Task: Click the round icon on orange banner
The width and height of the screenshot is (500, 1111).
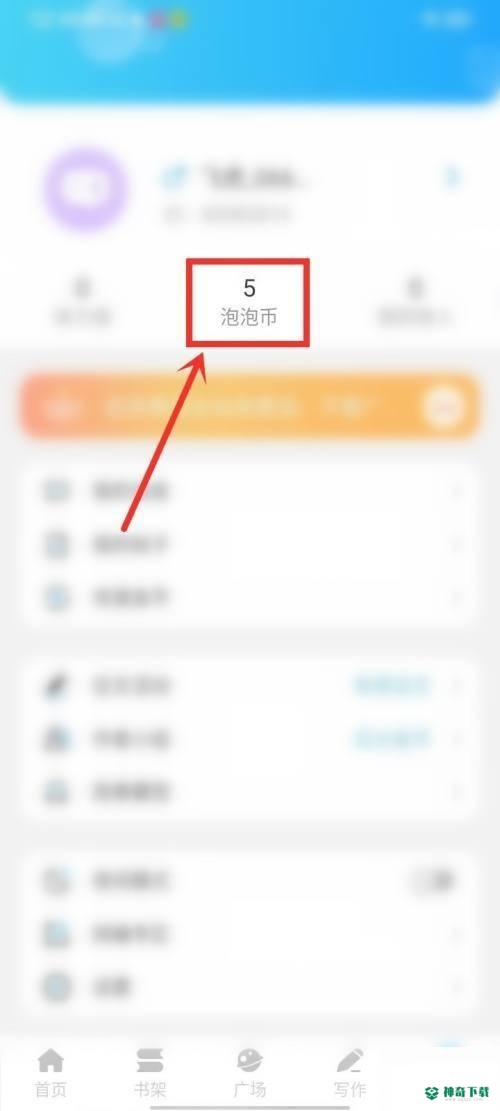Action: pos(443,407)
